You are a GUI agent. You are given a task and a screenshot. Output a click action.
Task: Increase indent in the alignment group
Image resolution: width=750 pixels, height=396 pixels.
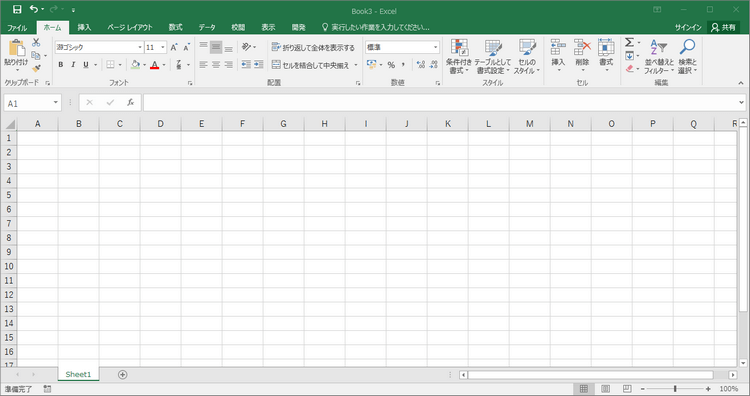tap(258, 65)
